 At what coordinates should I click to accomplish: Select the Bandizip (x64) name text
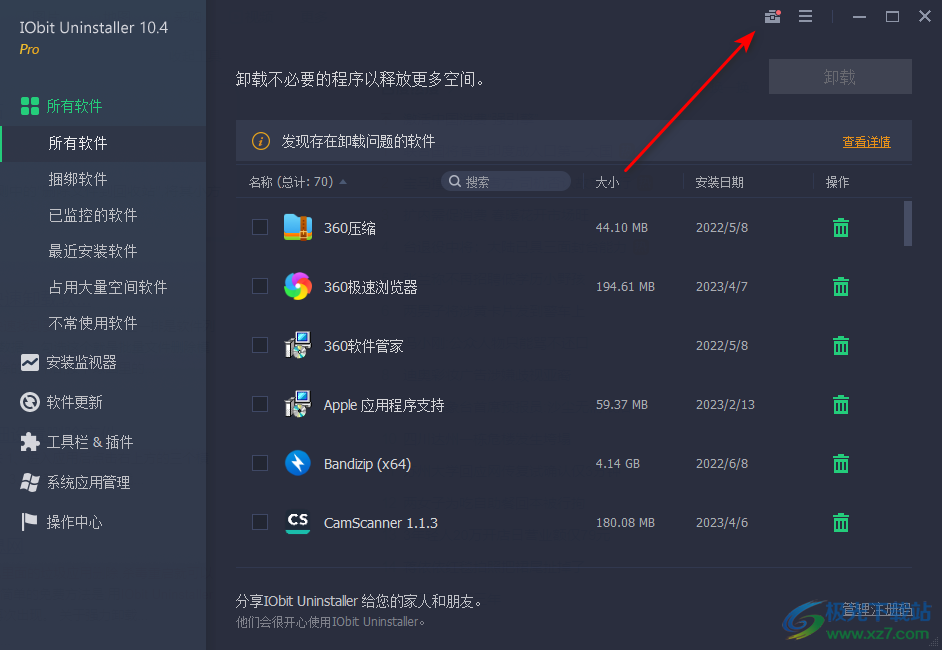(x=367, y=464)
